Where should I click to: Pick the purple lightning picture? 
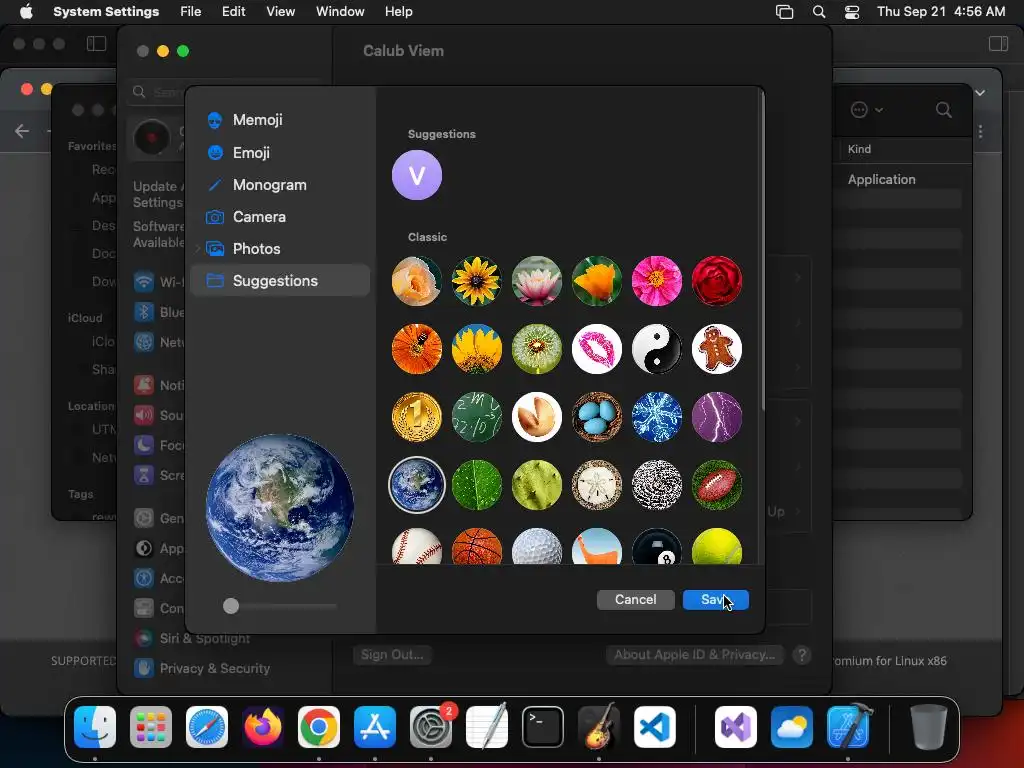point(717,417)
